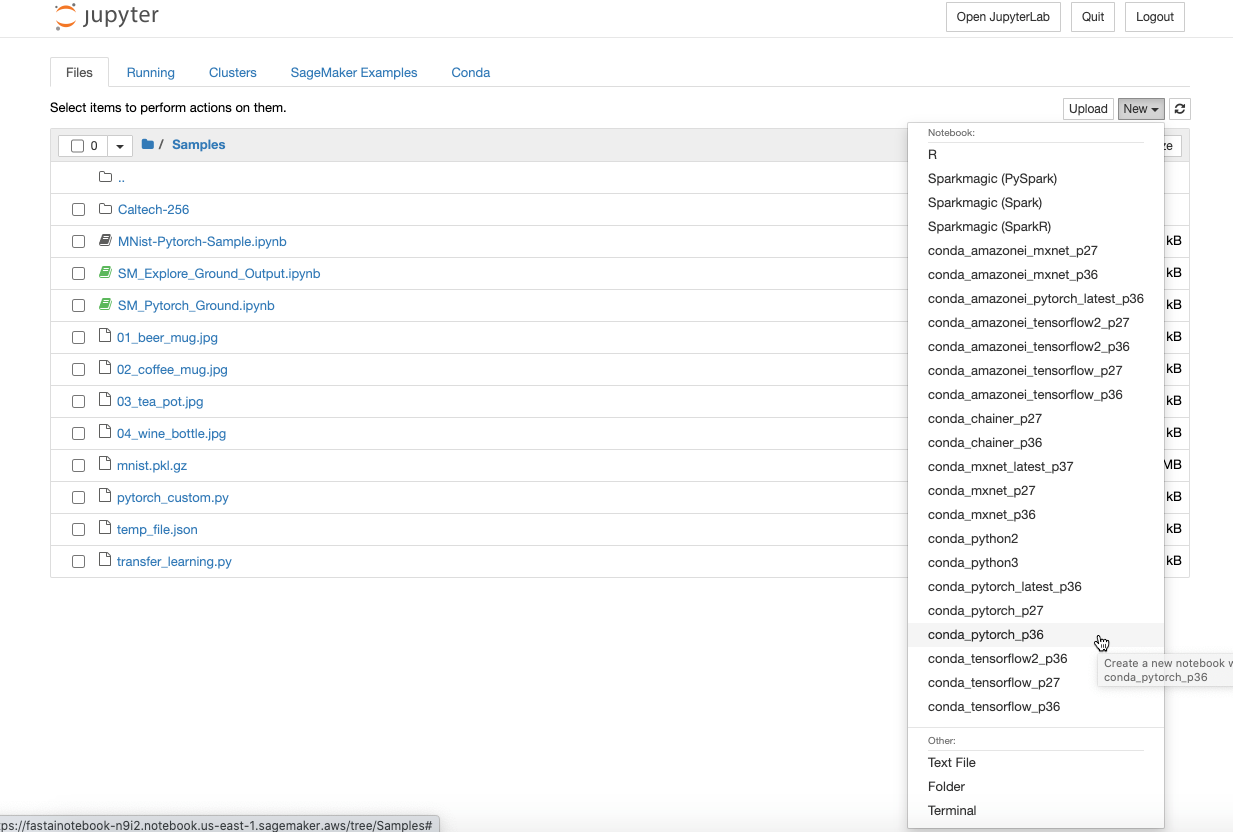Select the 01_beer_mug.jpg checkbox
Screen dimensions: 1233x832
[78, 338]
